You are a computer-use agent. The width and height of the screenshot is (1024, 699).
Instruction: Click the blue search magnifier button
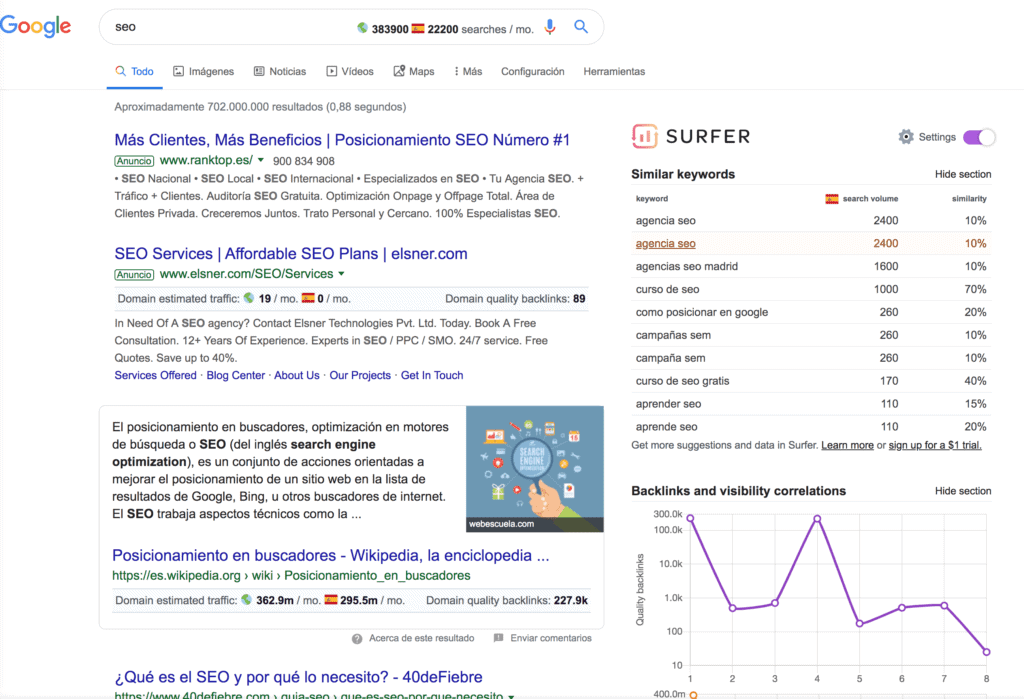[x=581, y=27]
